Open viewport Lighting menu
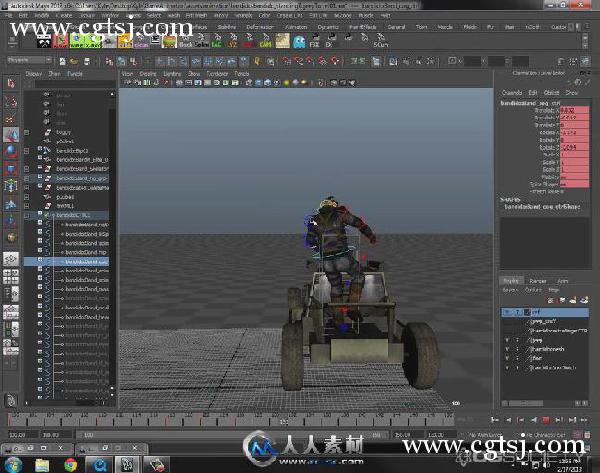The width and height of the screenshot is (600, 473). click(172, 74)
